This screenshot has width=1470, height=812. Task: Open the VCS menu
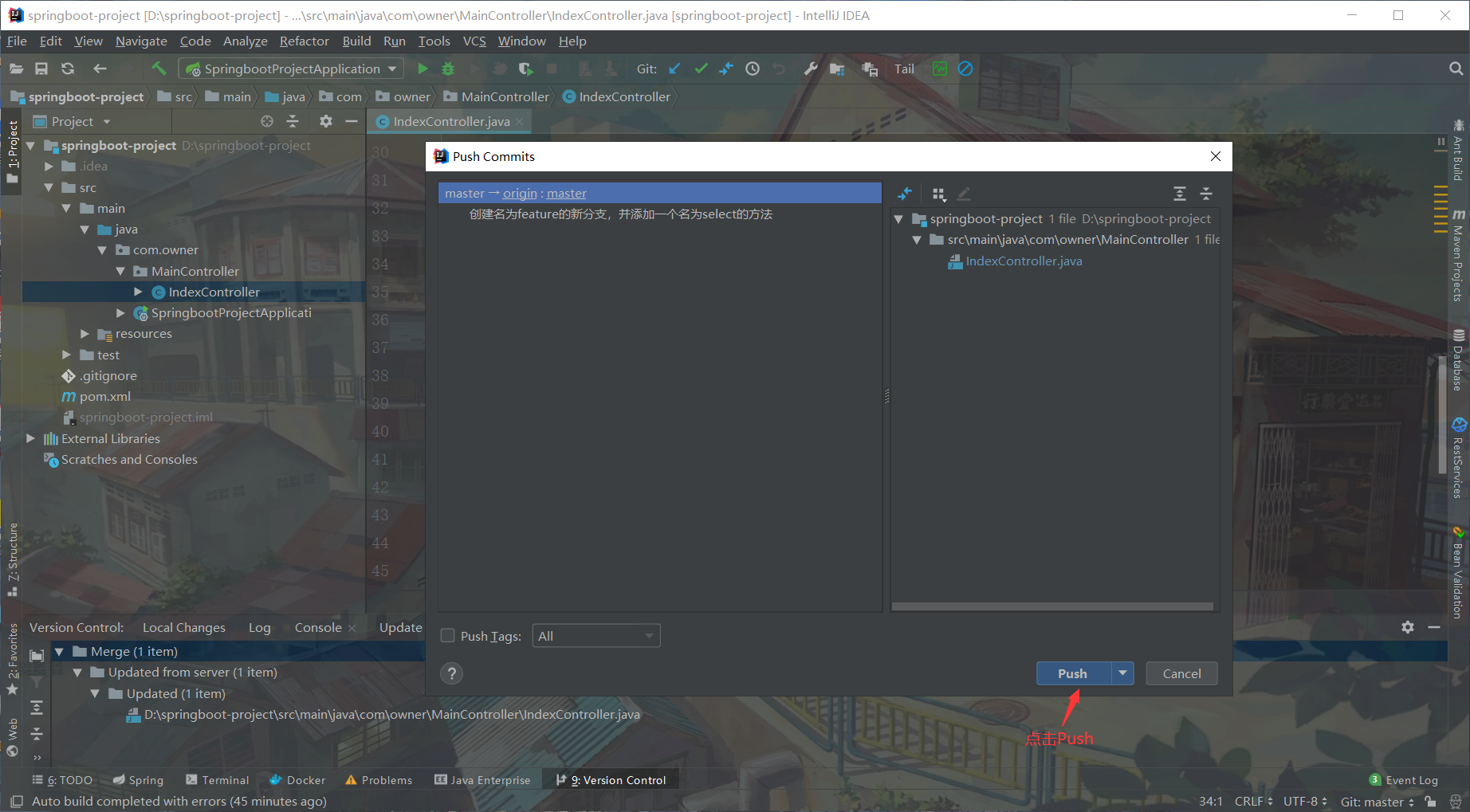tap(474, 41)
